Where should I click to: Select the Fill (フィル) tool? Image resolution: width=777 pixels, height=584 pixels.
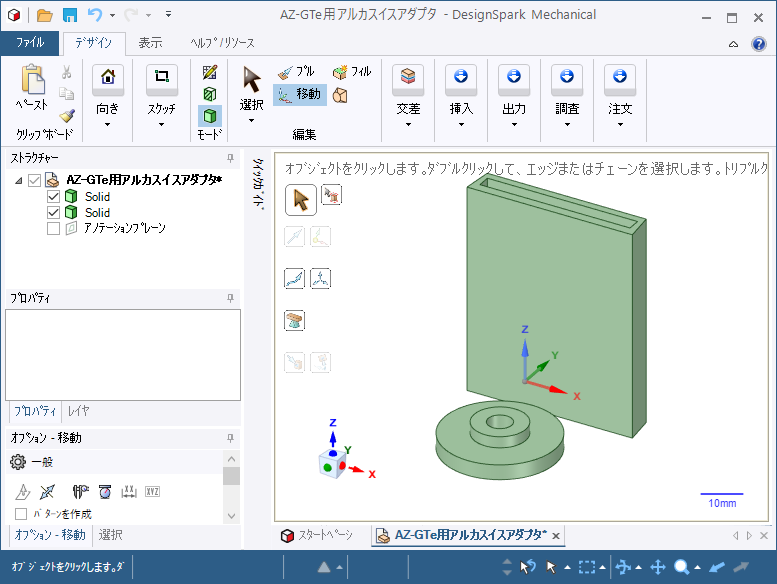[352, 72]
